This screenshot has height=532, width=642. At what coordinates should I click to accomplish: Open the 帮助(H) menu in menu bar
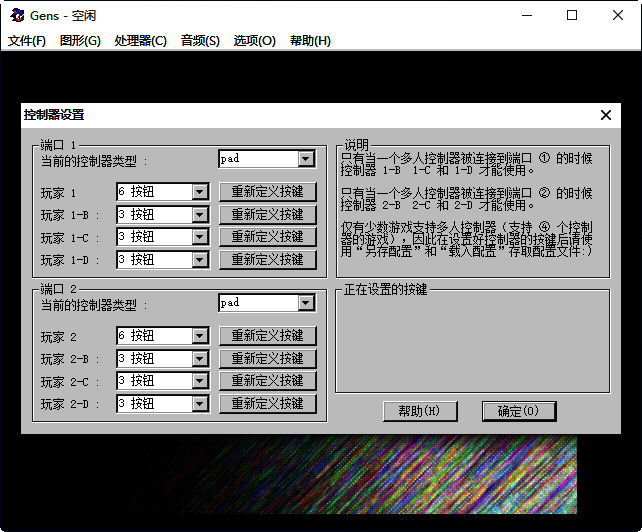310,41
